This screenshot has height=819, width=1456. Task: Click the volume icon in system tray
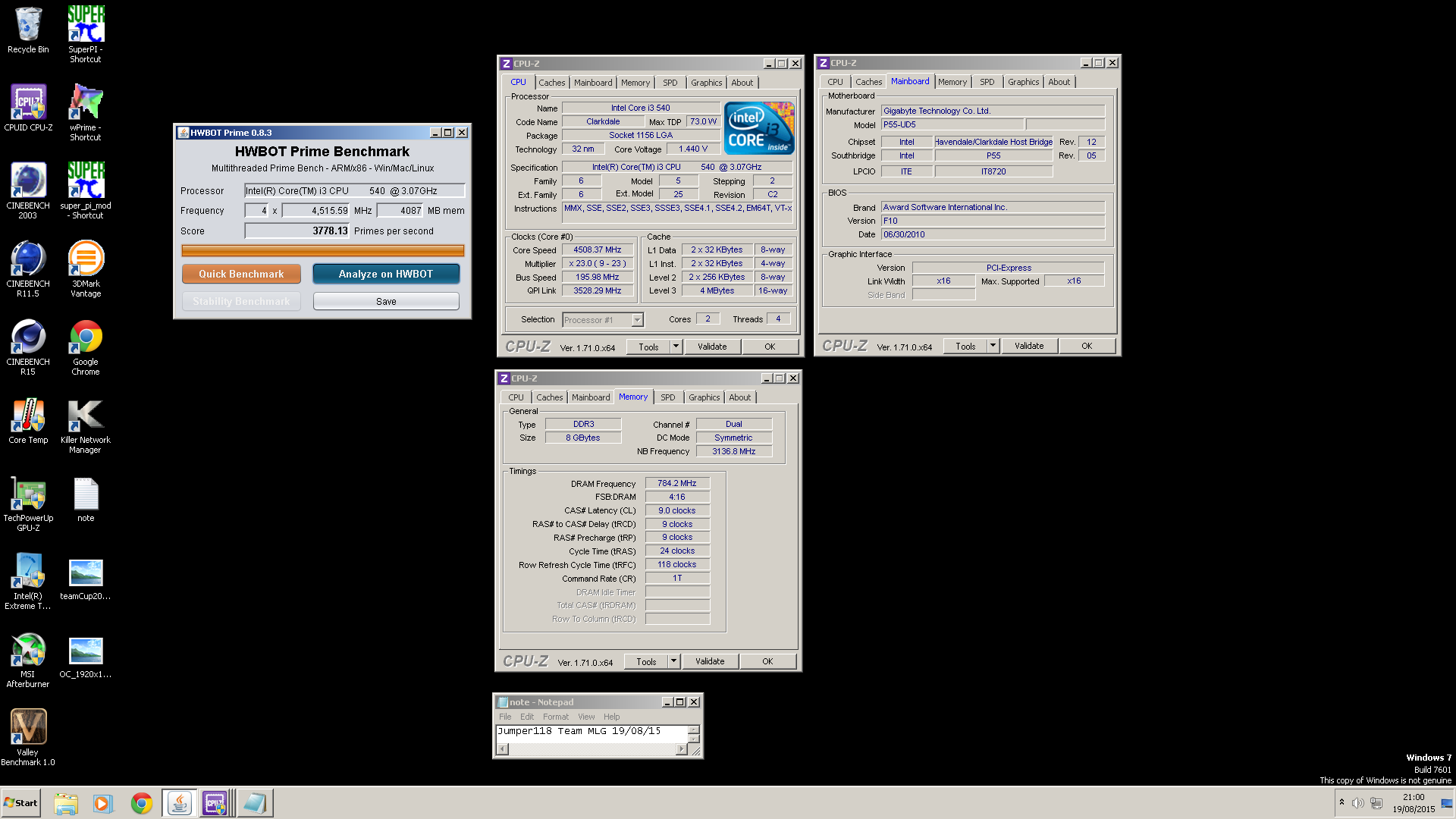[1357, 803]
